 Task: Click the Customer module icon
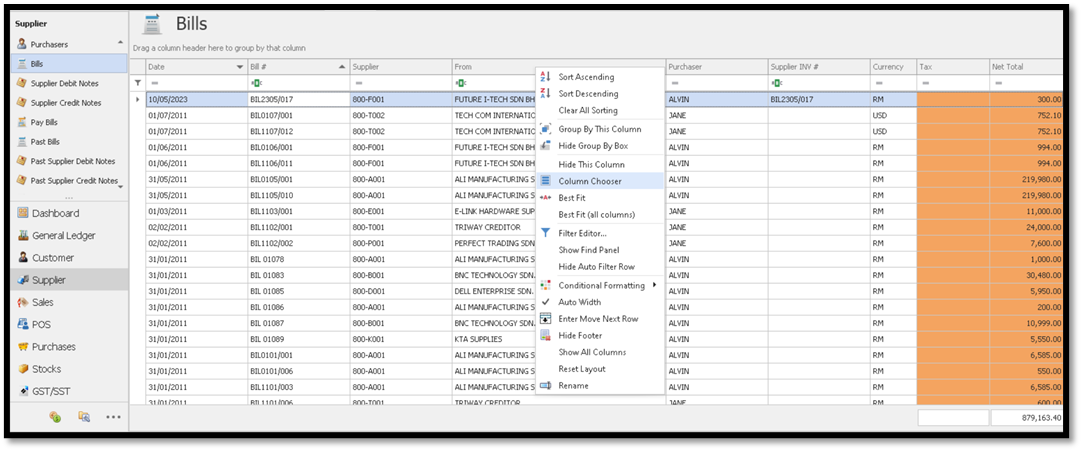pos(23,257)
